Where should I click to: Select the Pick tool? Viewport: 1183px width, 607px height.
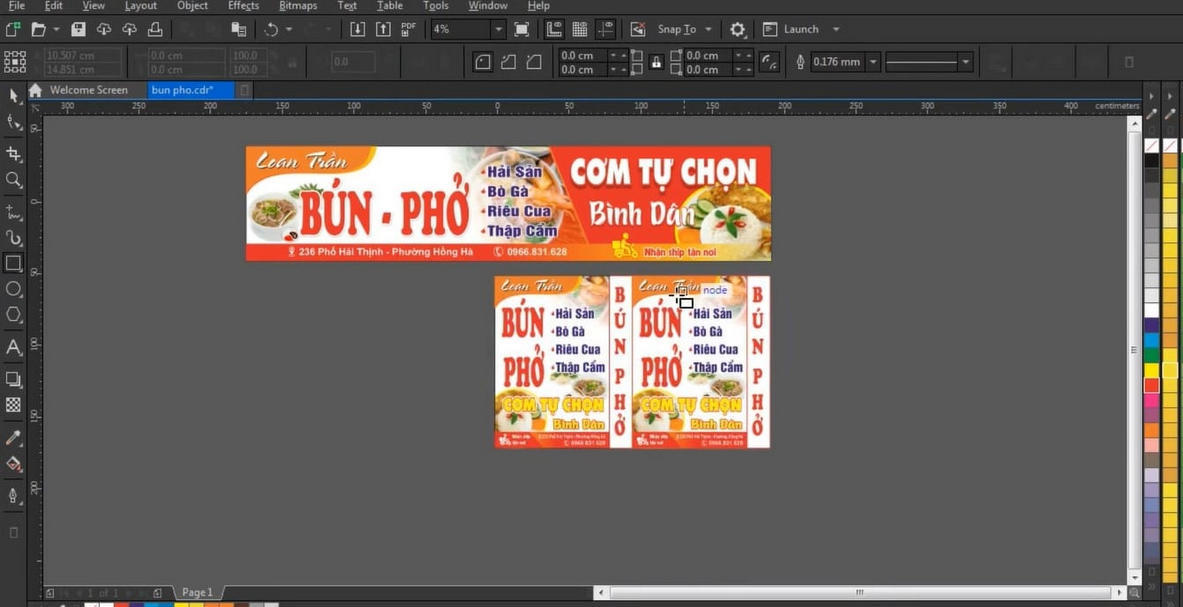(x=13, y=95)
